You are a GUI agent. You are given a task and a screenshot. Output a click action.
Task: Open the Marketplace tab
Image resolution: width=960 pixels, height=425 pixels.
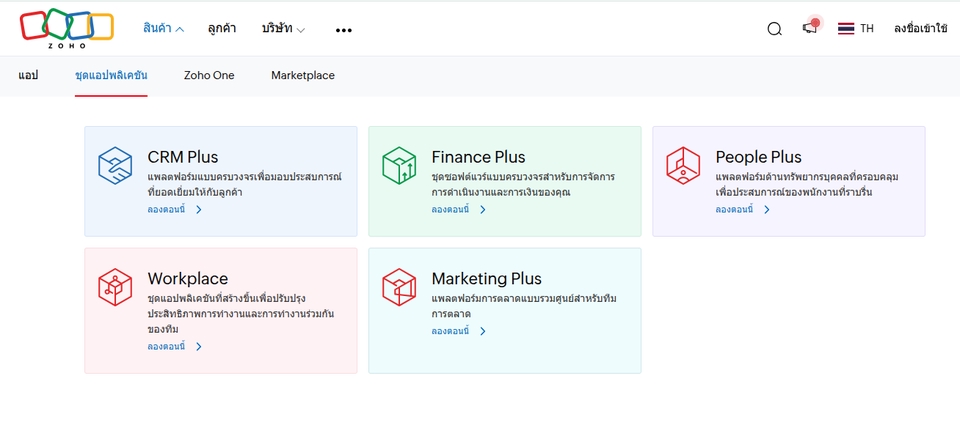[x=303, y=75]
